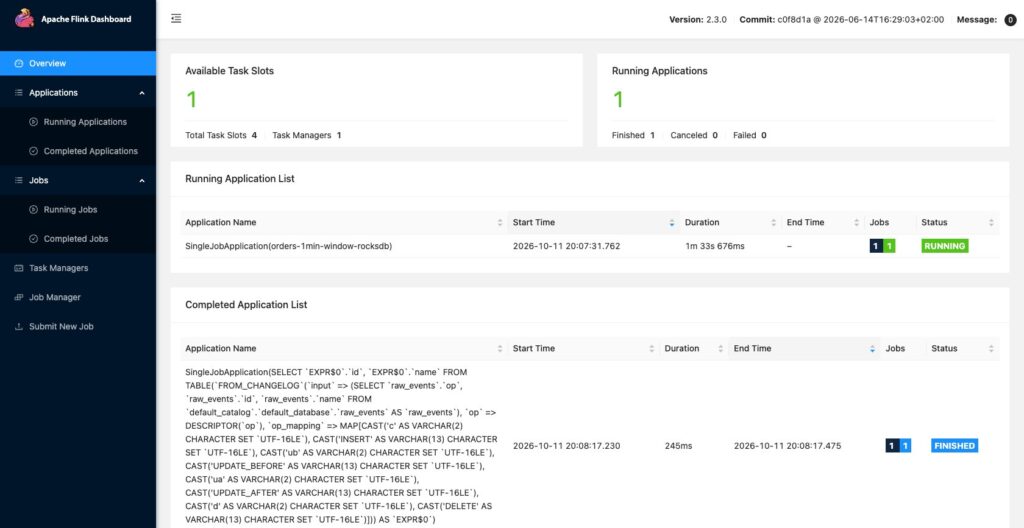Click the green RUNNING status badge
The width and height of the screenshot is (1024, 528).
point(944,246)
